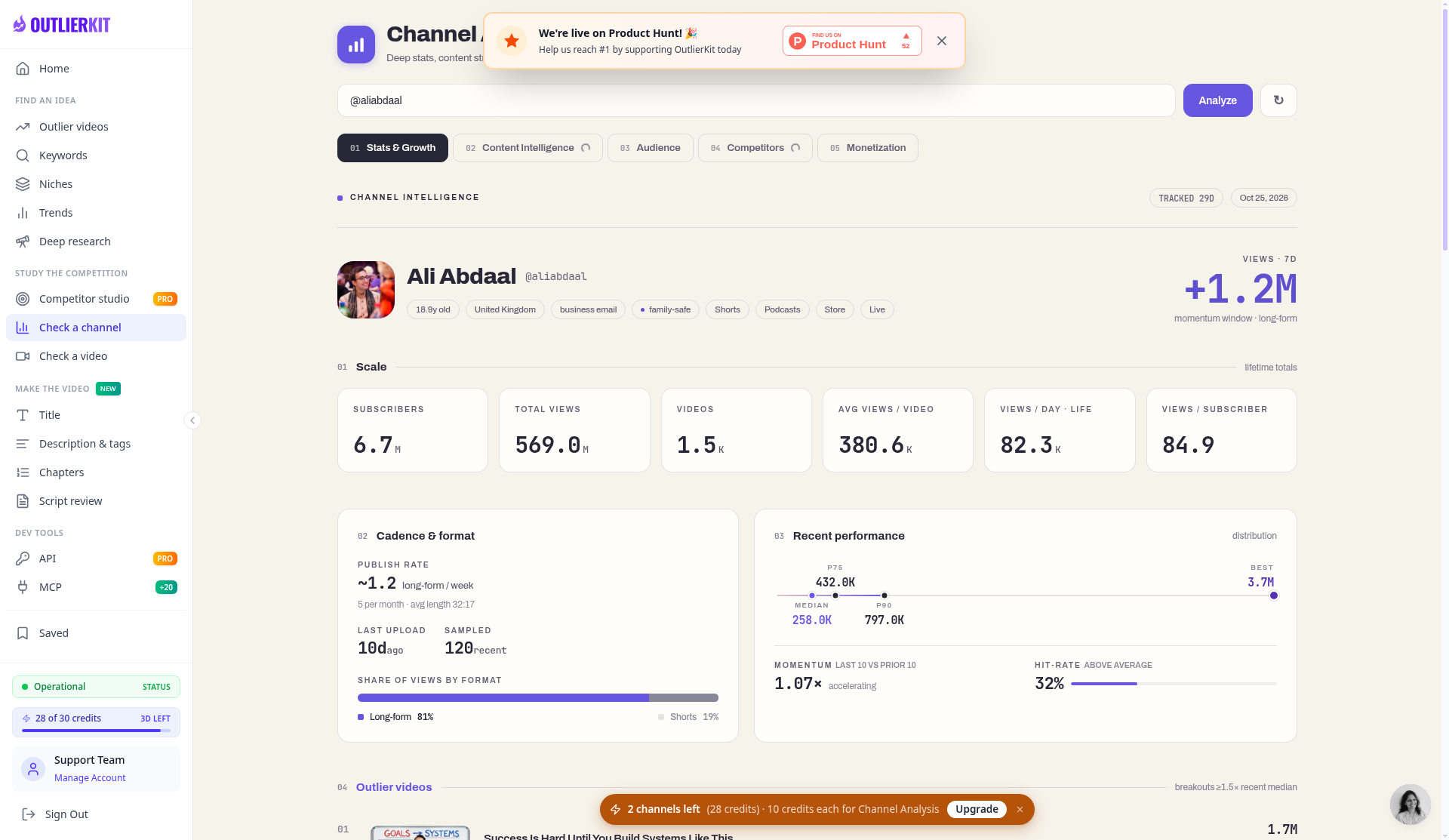Open Competitor studio
Viewport: 1449px width, 840px height.
(96, 299)
